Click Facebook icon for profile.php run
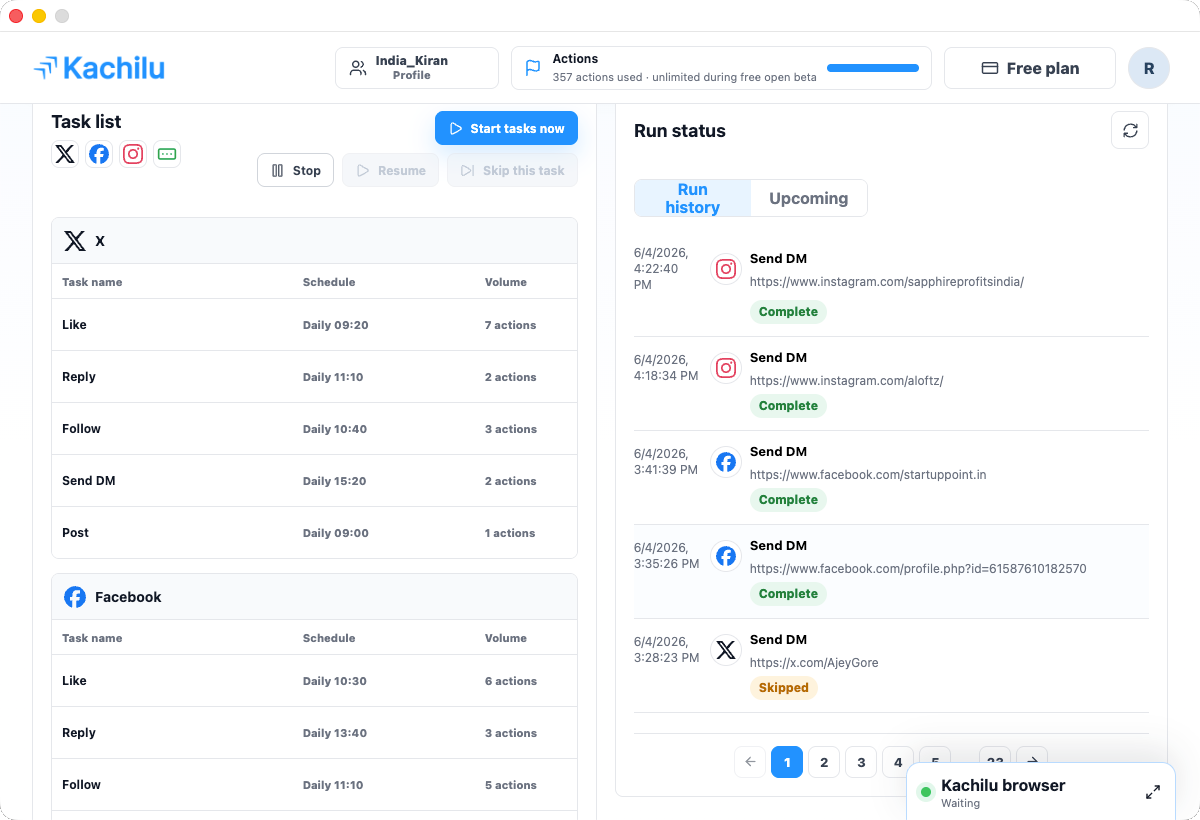This screenshot has width=1200, height=820. (x=727, y=556)
